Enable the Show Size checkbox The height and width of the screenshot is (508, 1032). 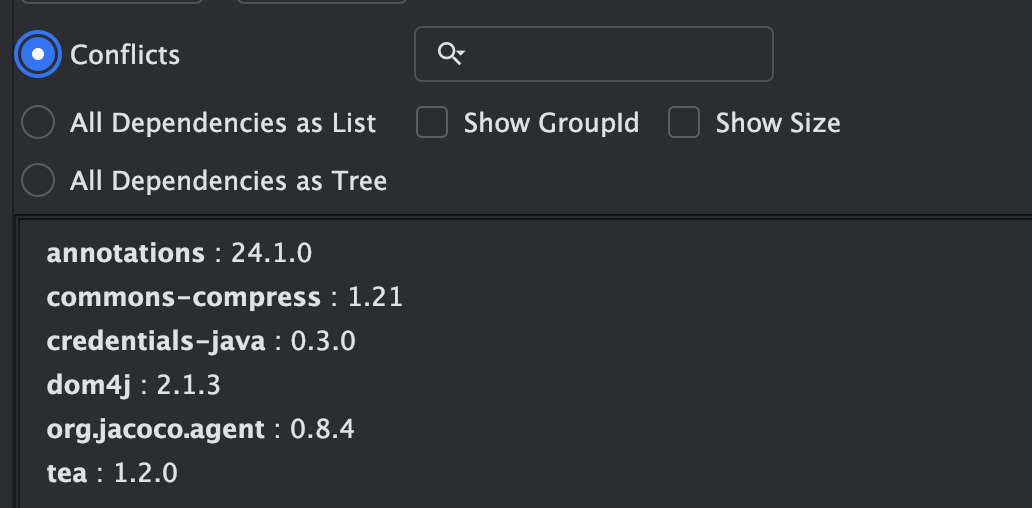click(x=684, y=123)
